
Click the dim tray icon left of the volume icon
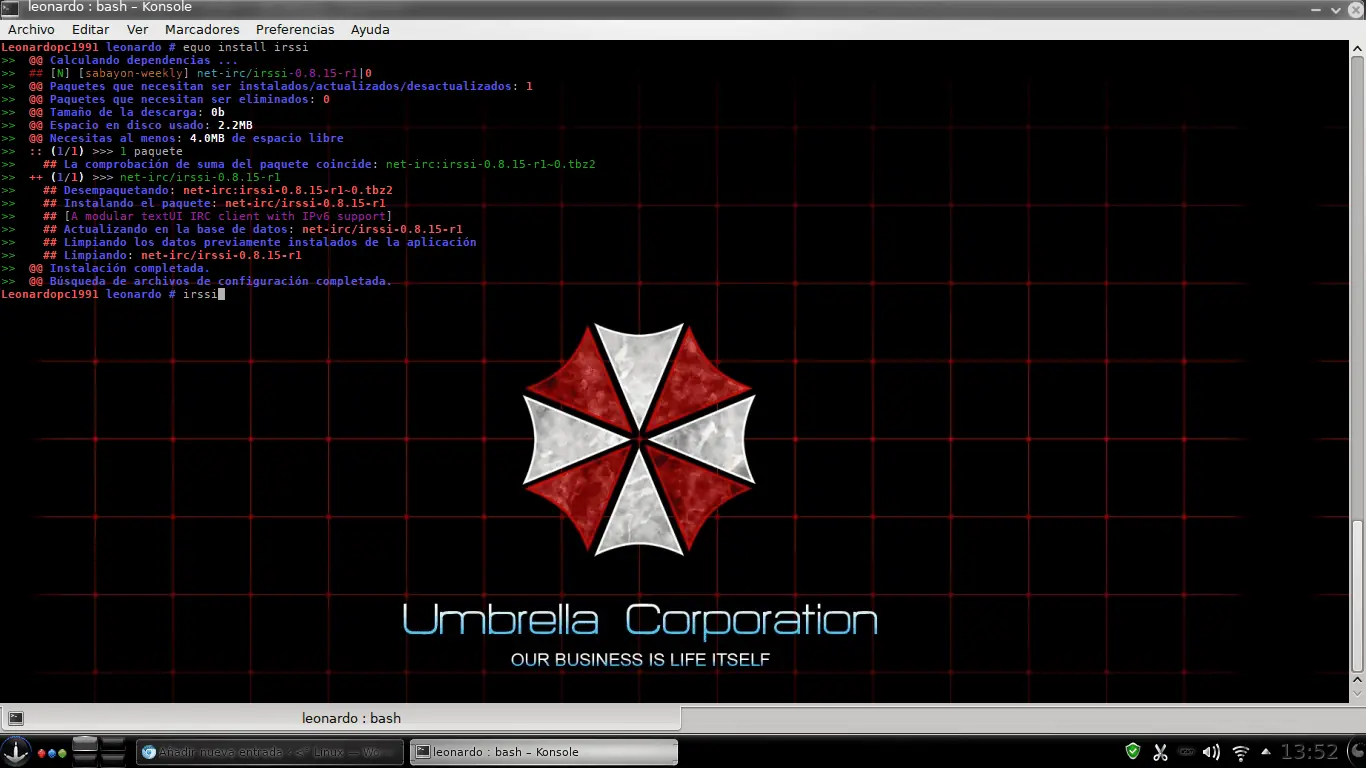point(1186,752)
